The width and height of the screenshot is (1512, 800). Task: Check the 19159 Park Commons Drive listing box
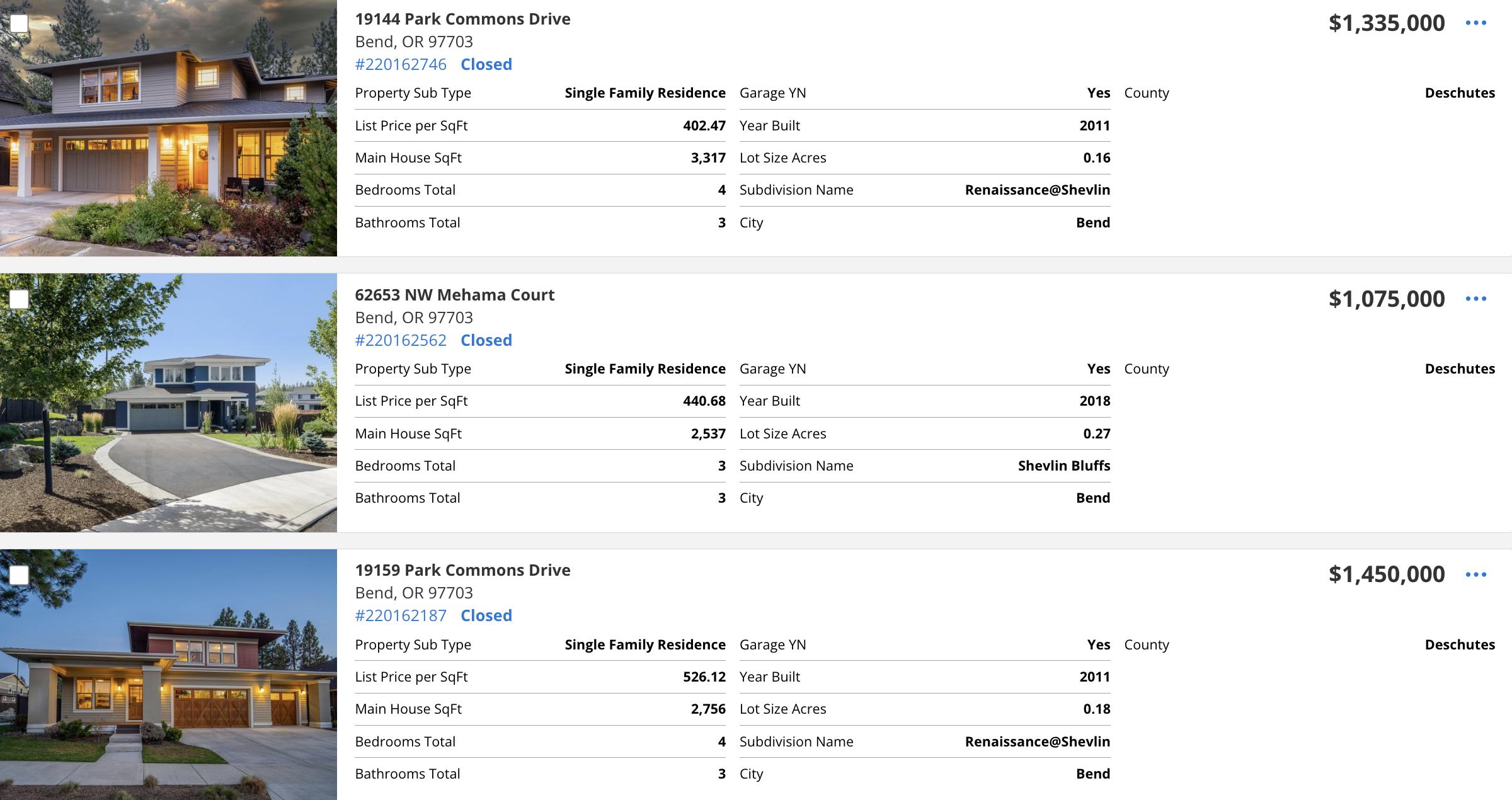(19, 574)
